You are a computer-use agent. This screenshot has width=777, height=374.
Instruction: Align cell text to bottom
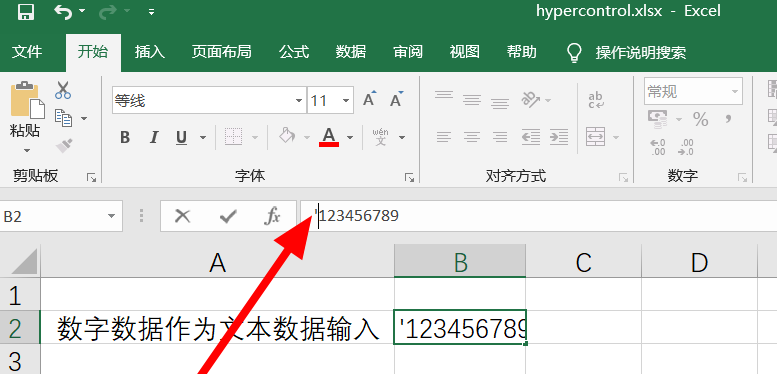(500, 104)
